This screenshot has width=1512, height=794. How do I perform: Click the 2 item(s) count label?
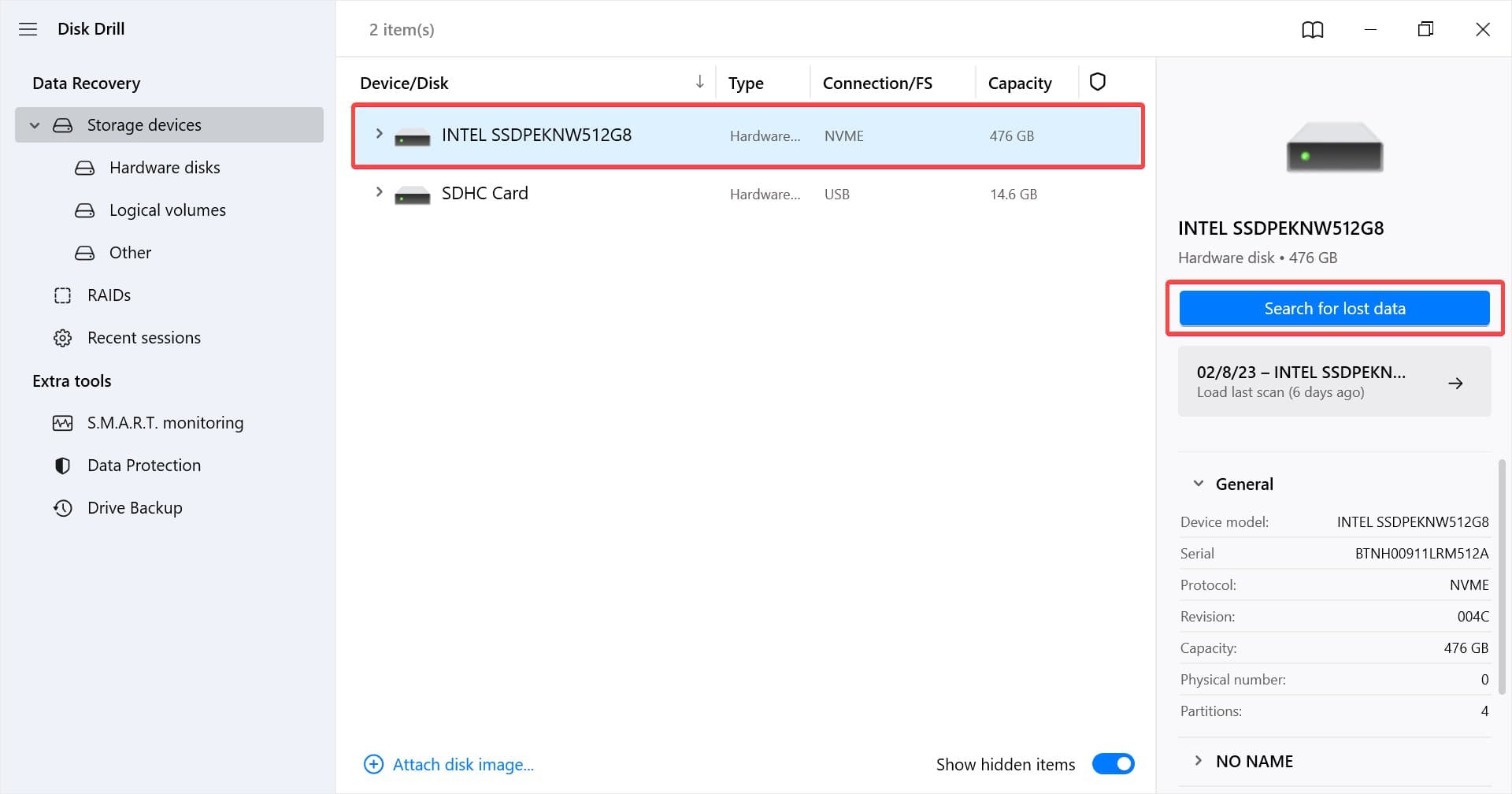click(402, 30)
